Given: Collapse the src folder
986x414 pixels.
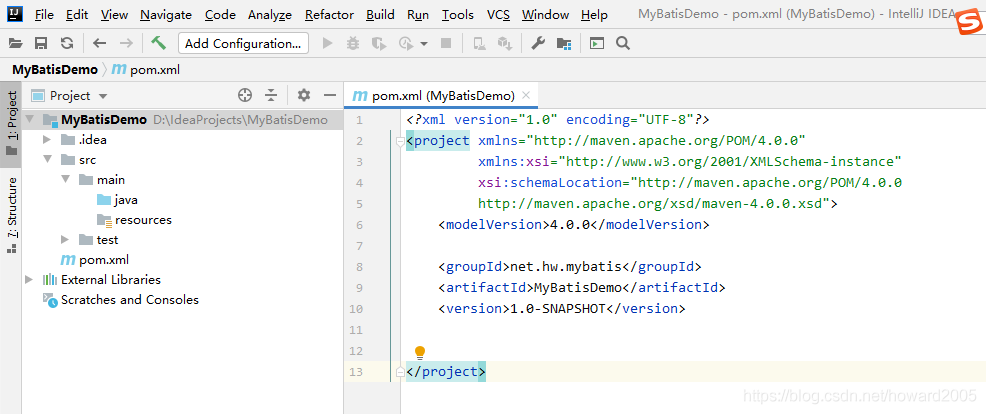Looking at the screenshot, I should click(x=47, y=160).
